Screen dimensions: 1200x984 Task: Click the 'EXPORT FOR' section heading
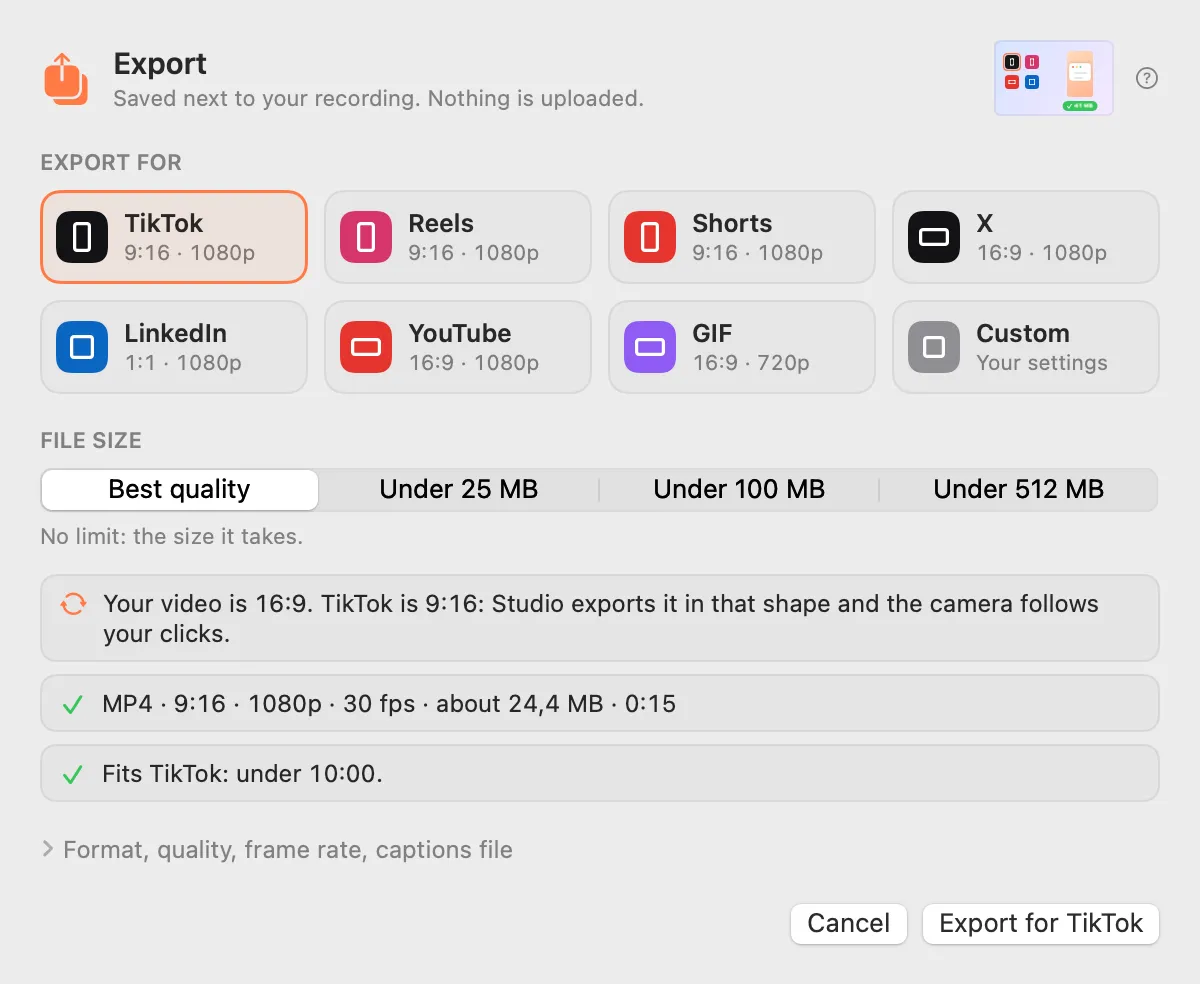pyautogui.click(x=111, y=163)
